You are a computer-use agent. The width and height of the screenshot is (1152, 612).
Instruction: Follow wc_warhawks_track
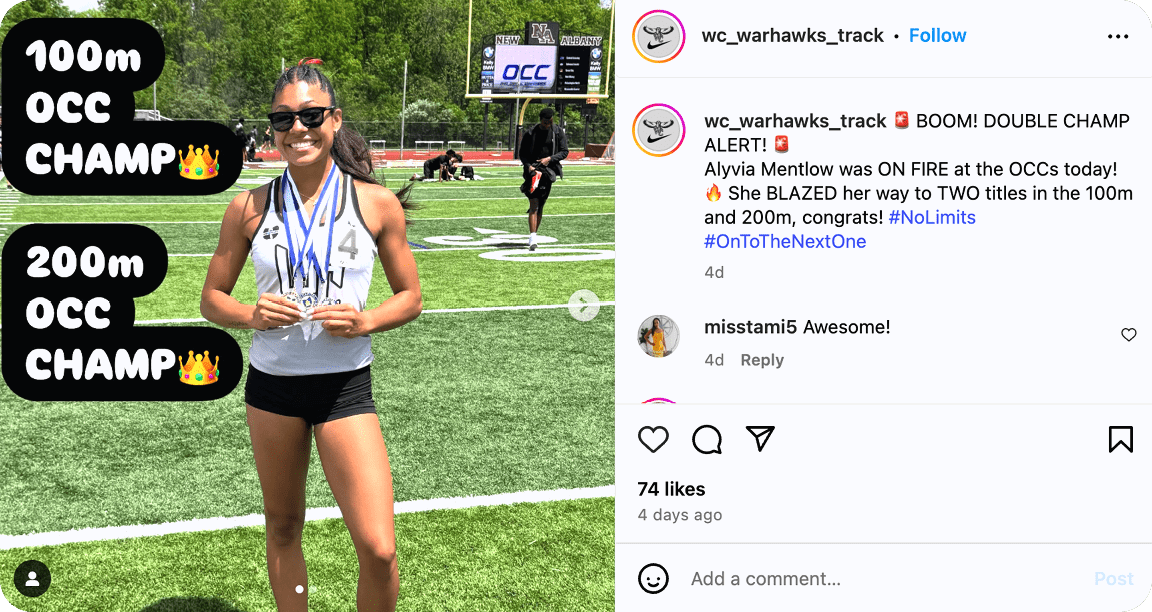[937, 35]
